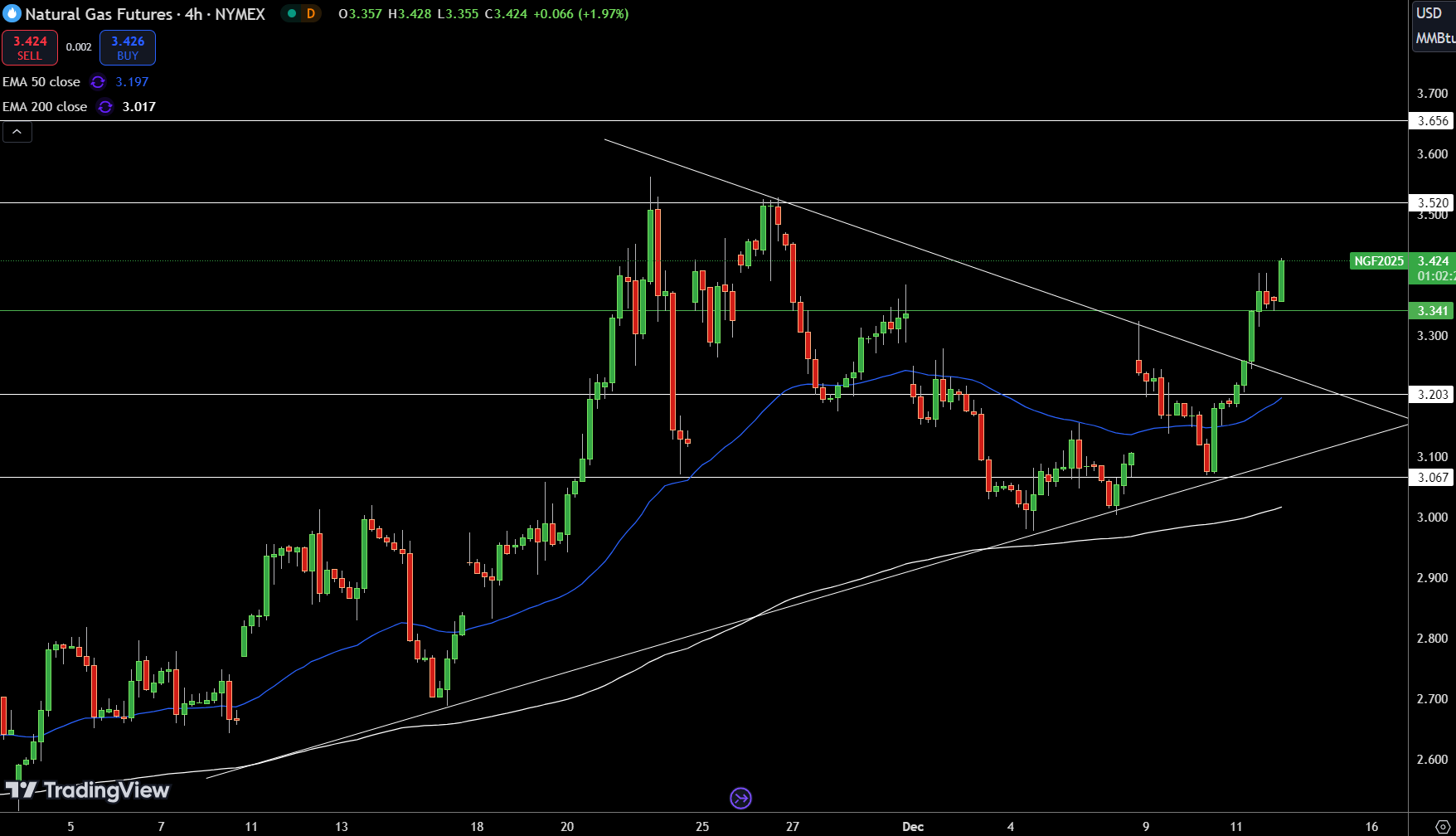Image resolution: width=1456 pixels, height=836 pixels.
Task: Open the MMBtu unit selector
Action: (x=1435, y=38)
